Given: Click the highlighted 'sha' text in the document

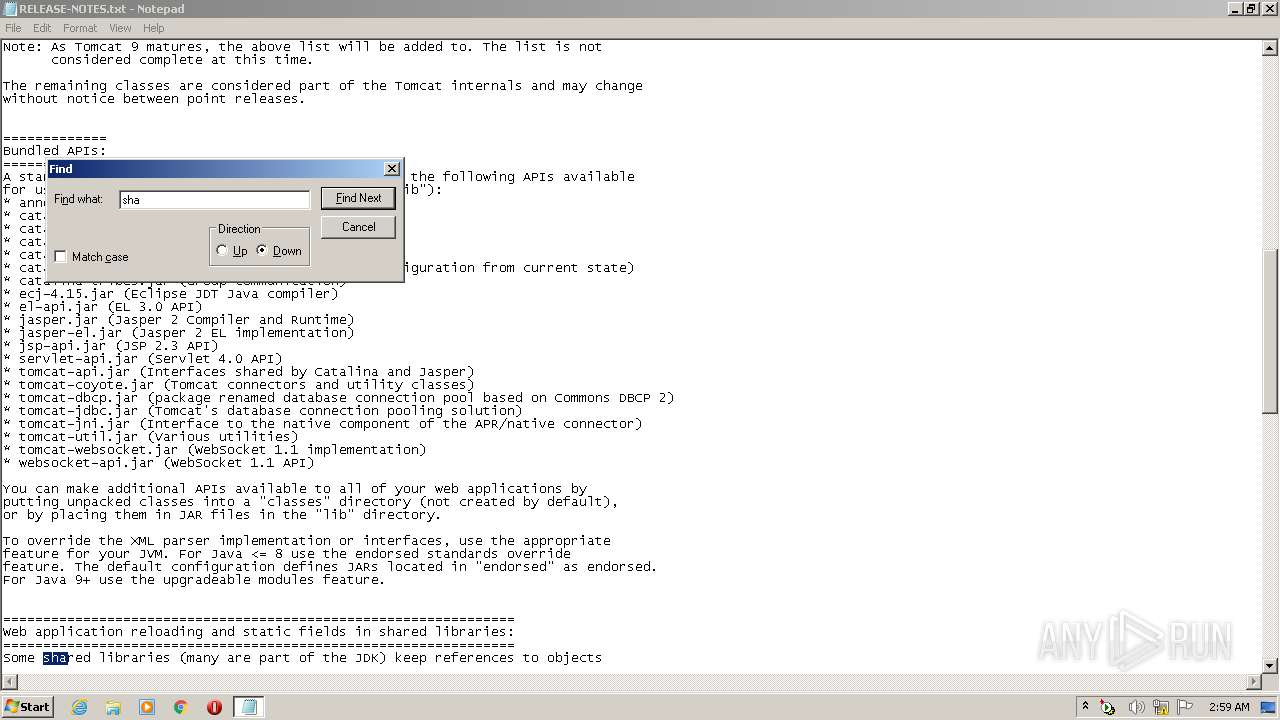Looking at the screenshot, I should tap(55, 658).
